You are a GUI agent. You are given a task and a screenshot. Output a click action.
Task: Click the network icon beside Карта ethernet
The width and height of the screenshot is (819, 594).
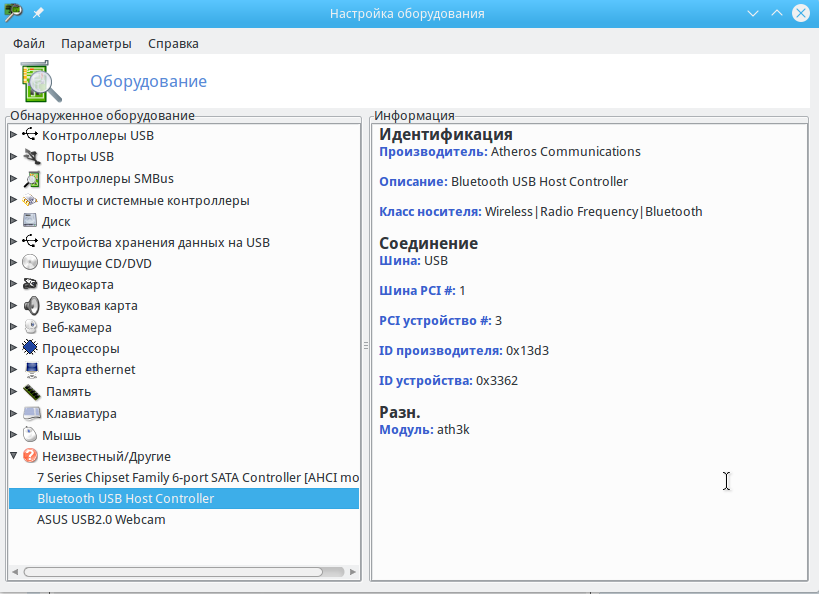(32, 370)
